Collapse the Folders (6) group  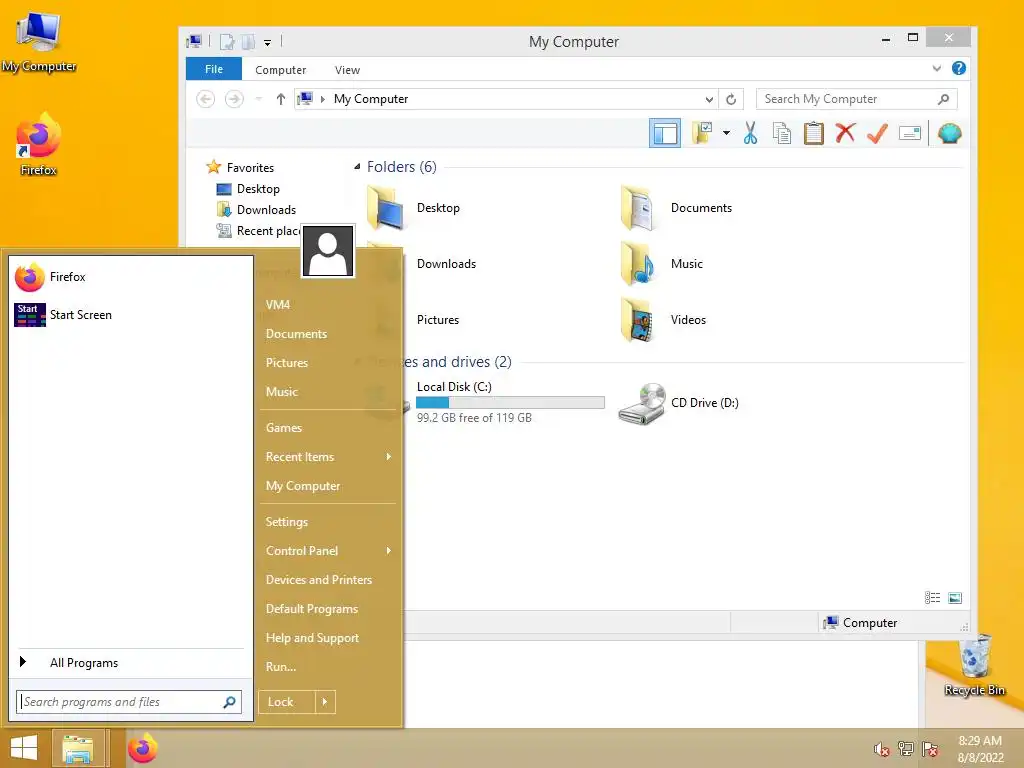(357, 167)
